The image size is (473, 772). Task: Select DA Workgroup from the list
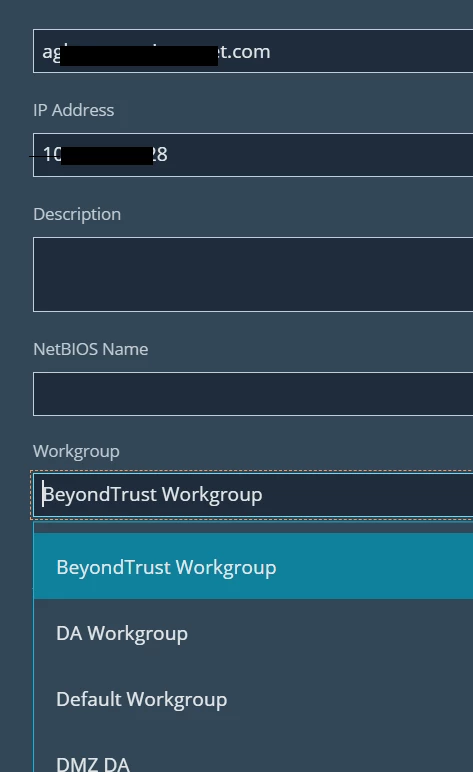coord(253,633)
